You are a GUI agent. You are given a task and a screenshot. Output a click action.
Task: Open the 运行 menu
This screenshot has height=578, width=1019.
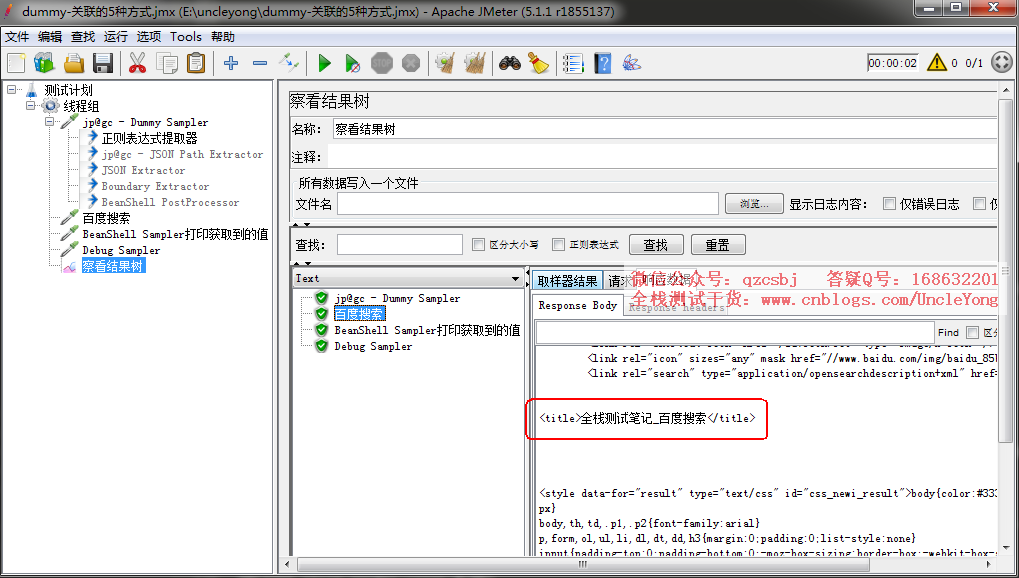click(x=116, y=37)
